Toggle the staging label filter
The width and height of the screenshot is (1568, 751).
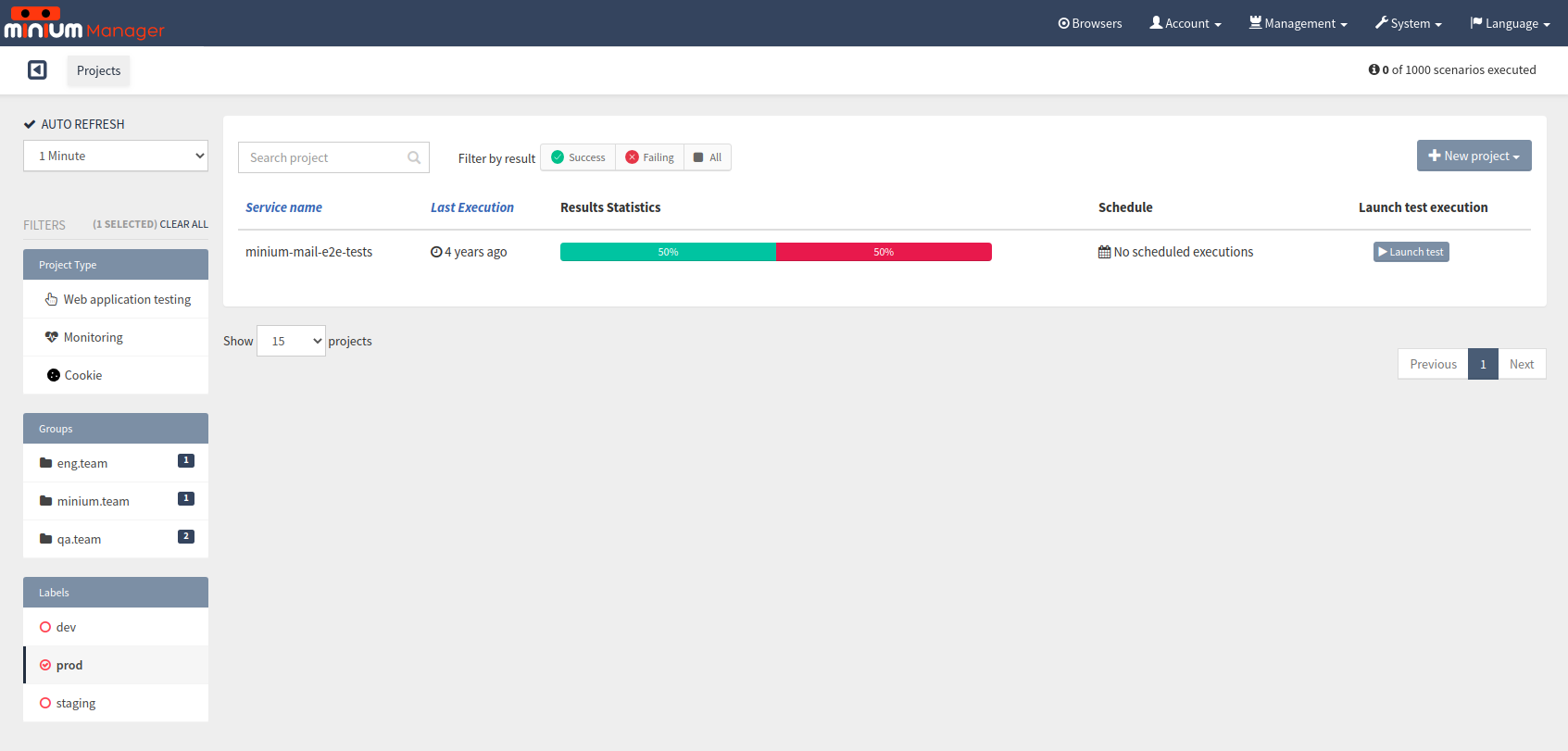pos(116,703)
